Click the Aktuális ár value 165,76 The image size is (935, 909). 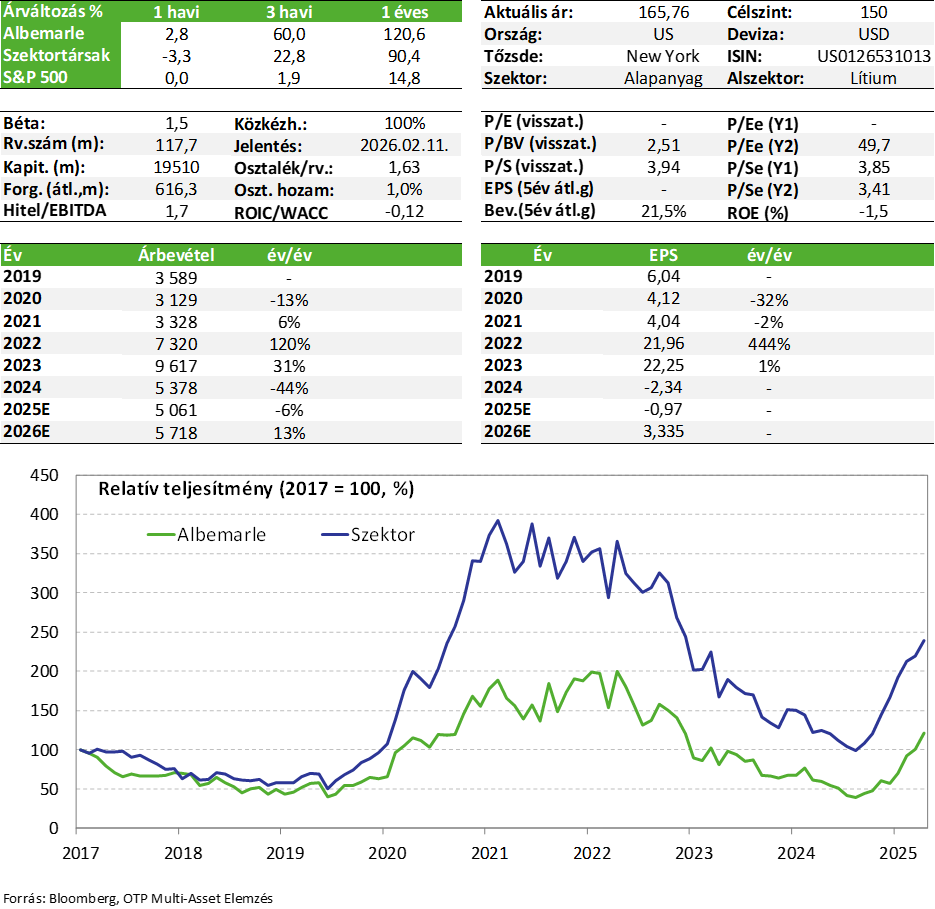coord(663,12)
